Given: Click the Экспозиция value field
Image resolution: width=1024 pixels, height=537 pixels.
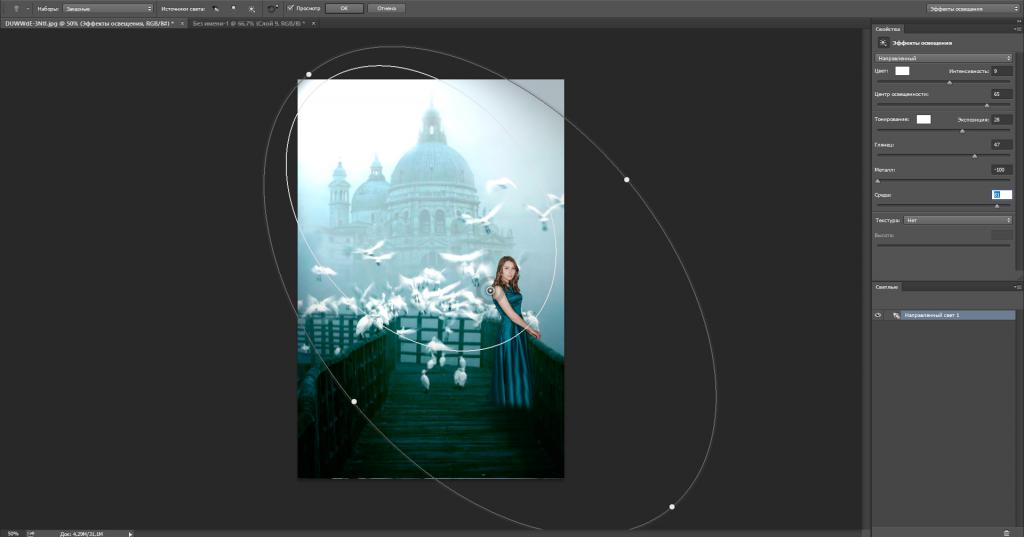Looking at the screenshot, I should [x=1001, y=120].
